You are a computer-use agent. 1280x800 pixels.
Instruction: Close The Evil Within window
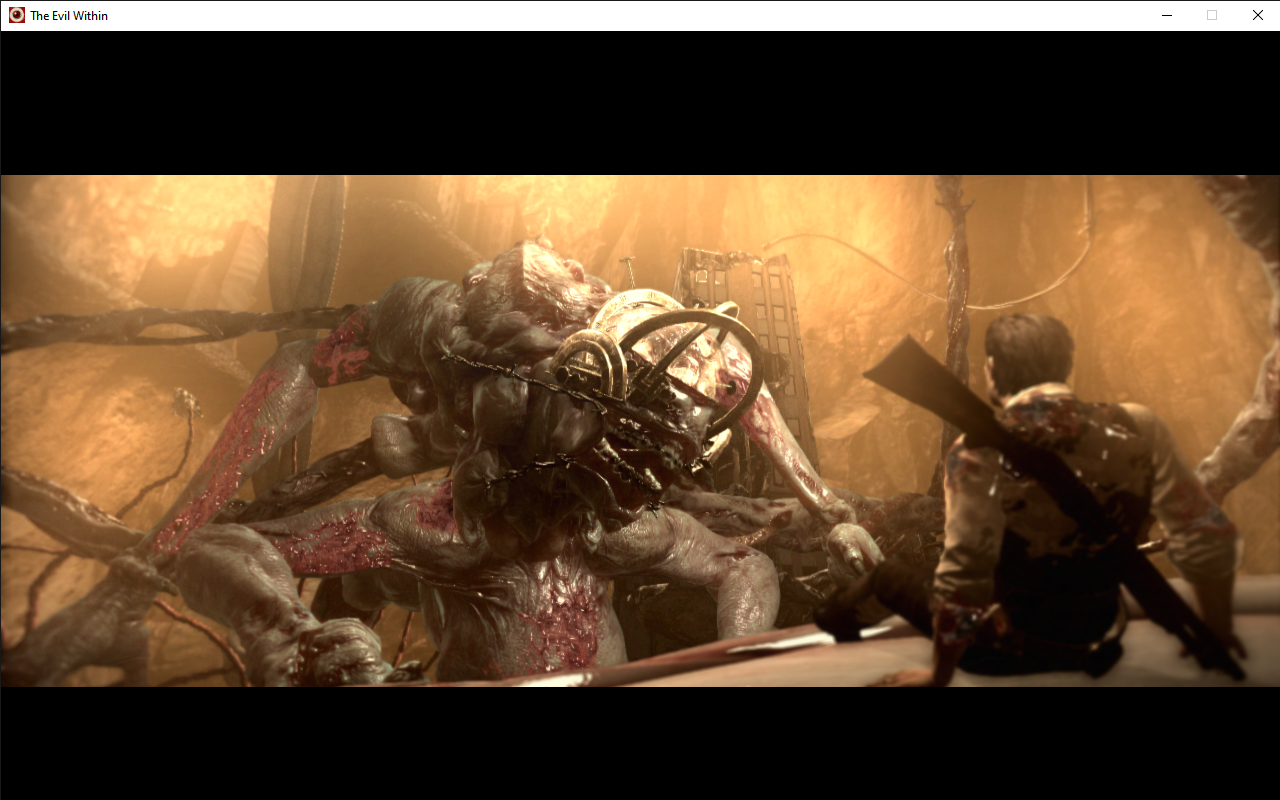pos(1257,15)
